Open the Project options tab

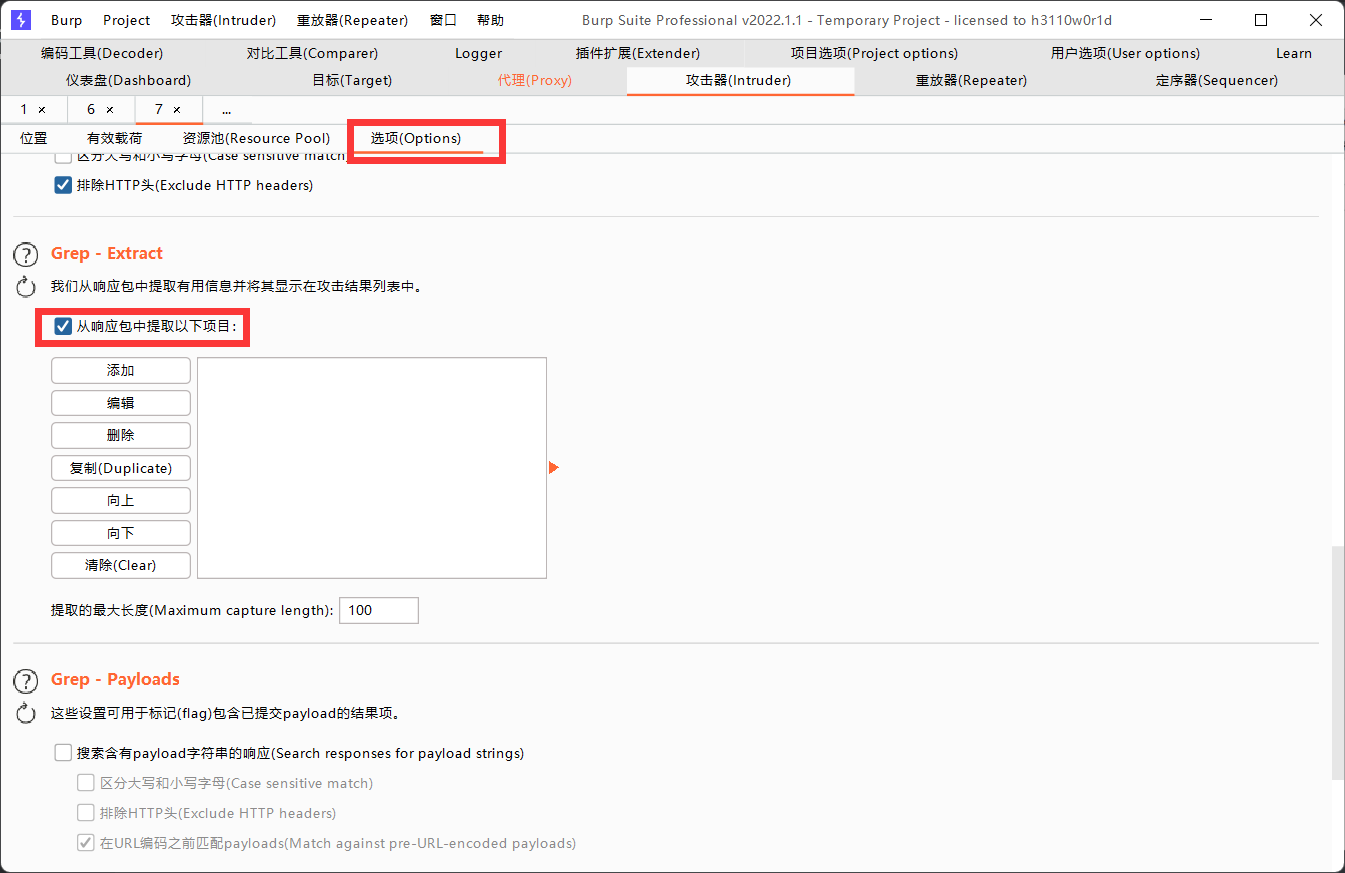pyautogui.click(x=874, y=54)
